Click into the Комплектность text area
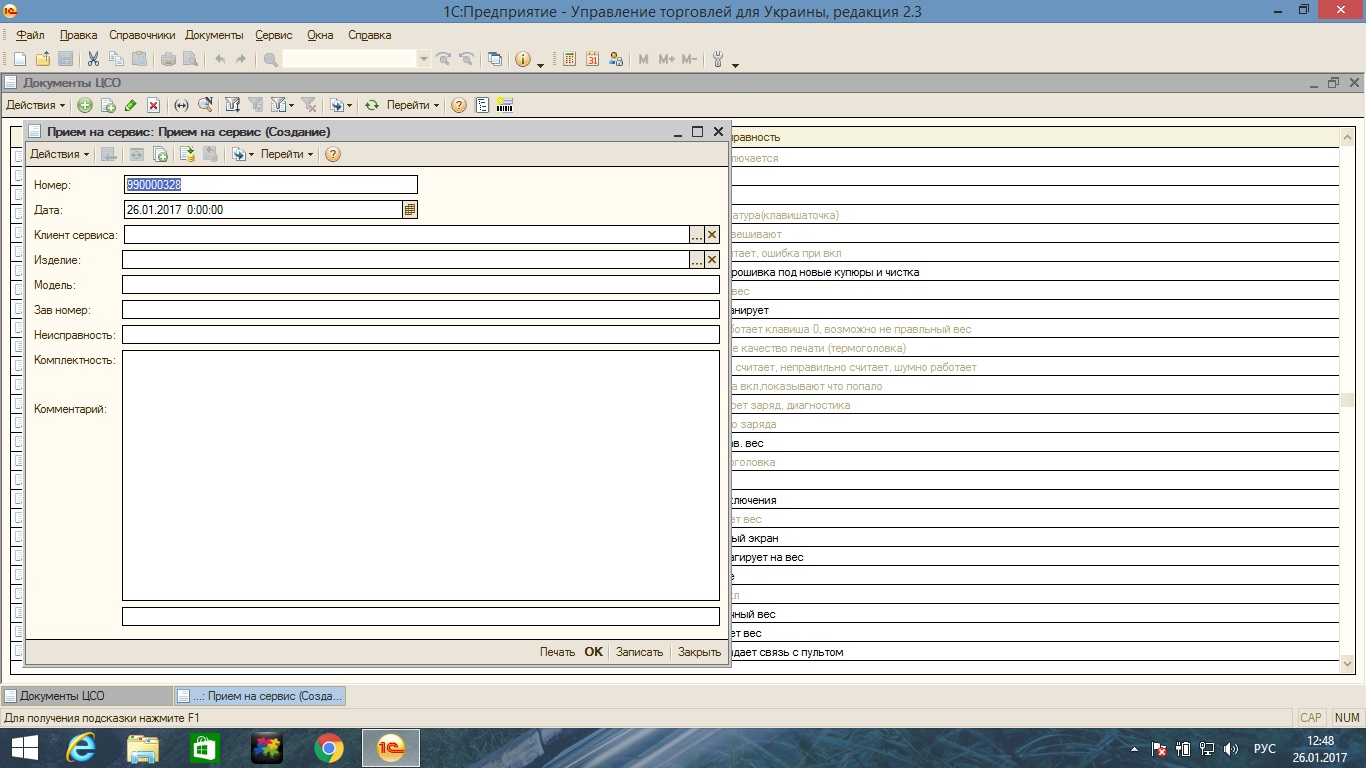1366x768 pixels. coord(421,475)
